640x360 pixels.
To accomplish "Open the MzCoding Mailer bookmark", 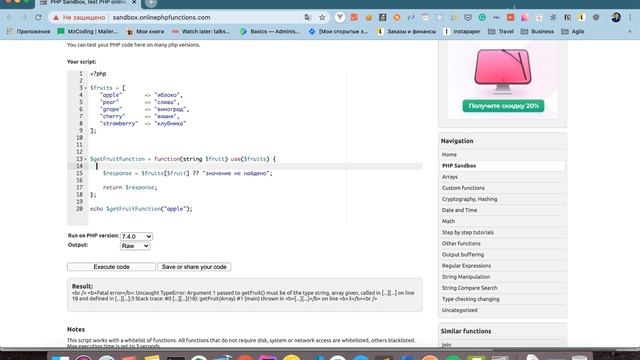I will [x=88, y=31].
